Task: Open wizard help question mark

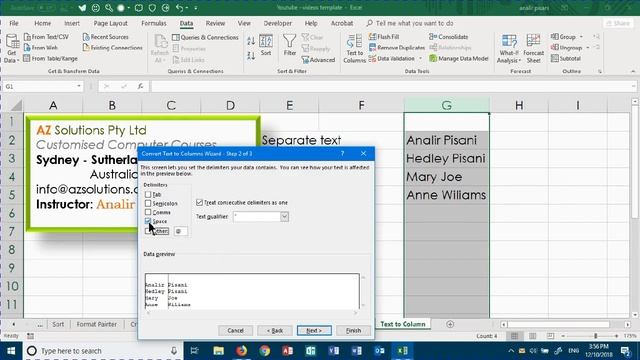Action: 342,153
